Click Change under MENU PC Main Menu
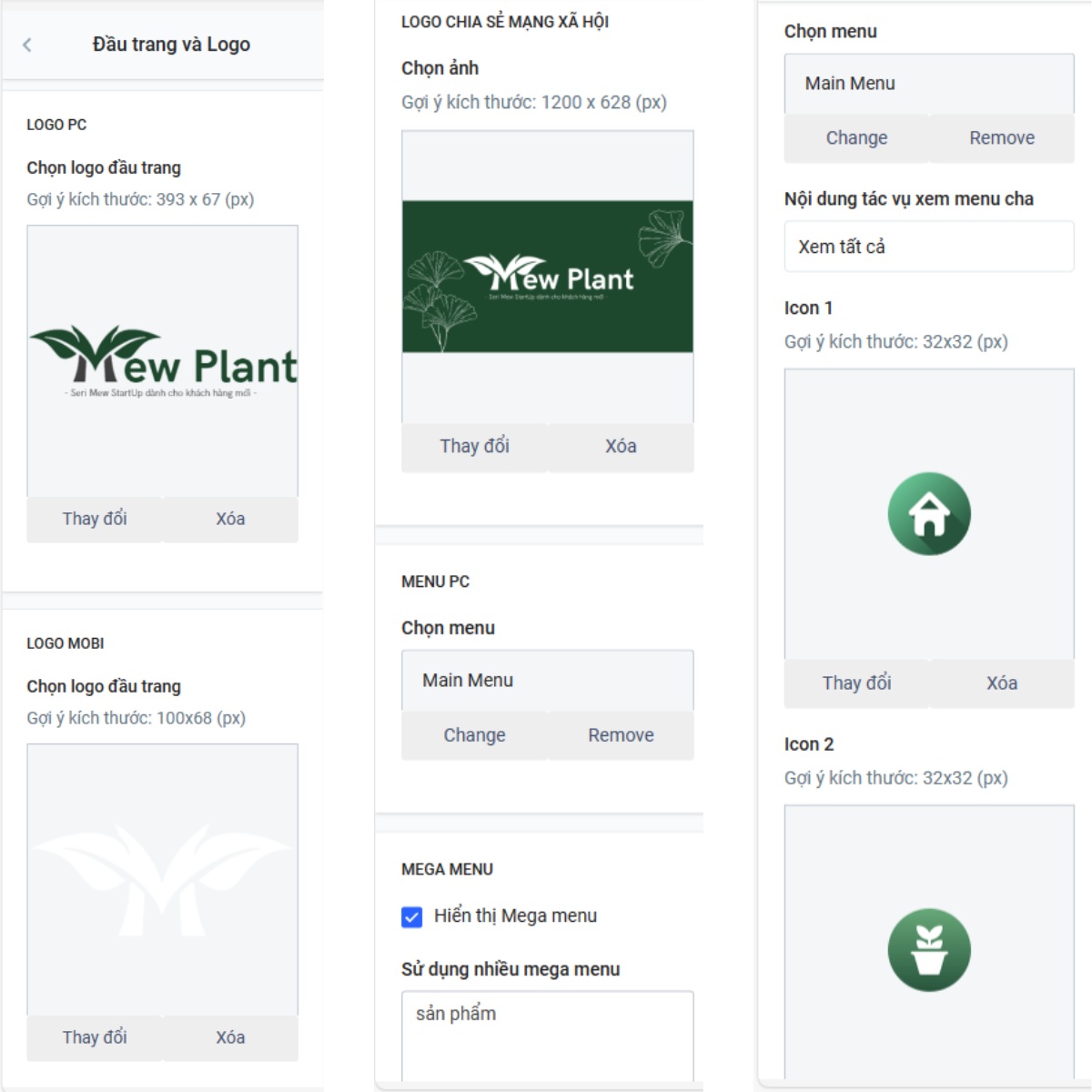The image size is (1092, 1092). 474,735
